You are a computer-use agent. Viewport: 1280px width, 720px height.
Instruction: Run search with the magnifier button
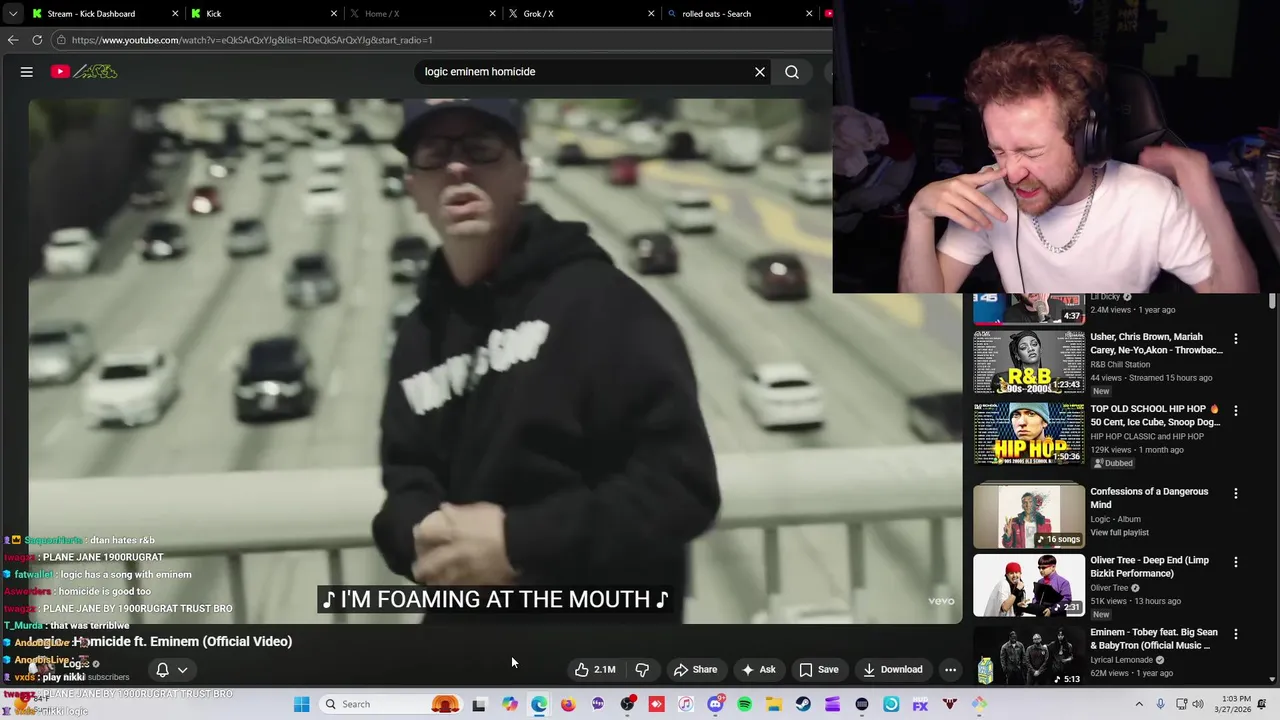(792, 72)
